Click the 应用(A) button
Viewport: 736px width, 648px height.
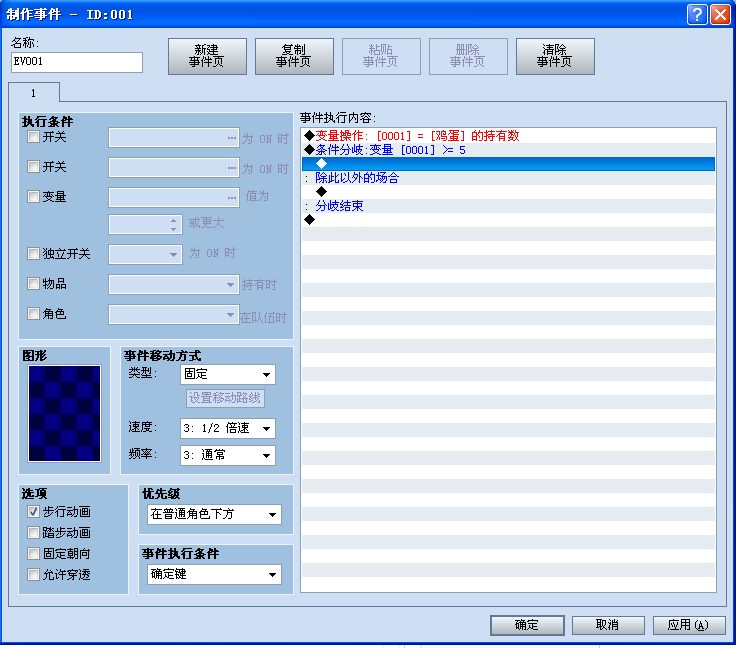[689, 625]
